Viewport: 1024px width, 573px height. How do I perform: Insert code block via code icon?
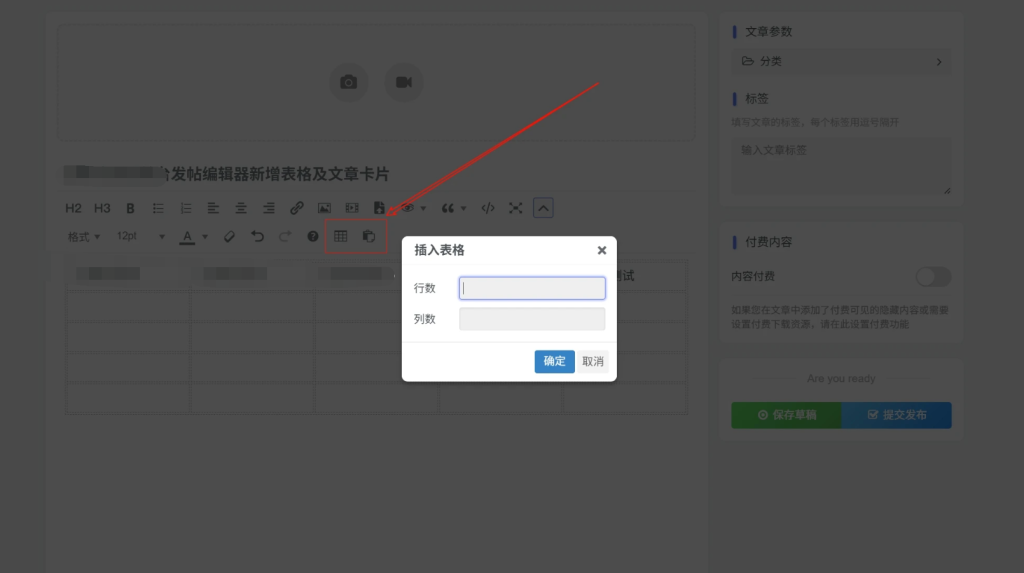coord(488,208)
